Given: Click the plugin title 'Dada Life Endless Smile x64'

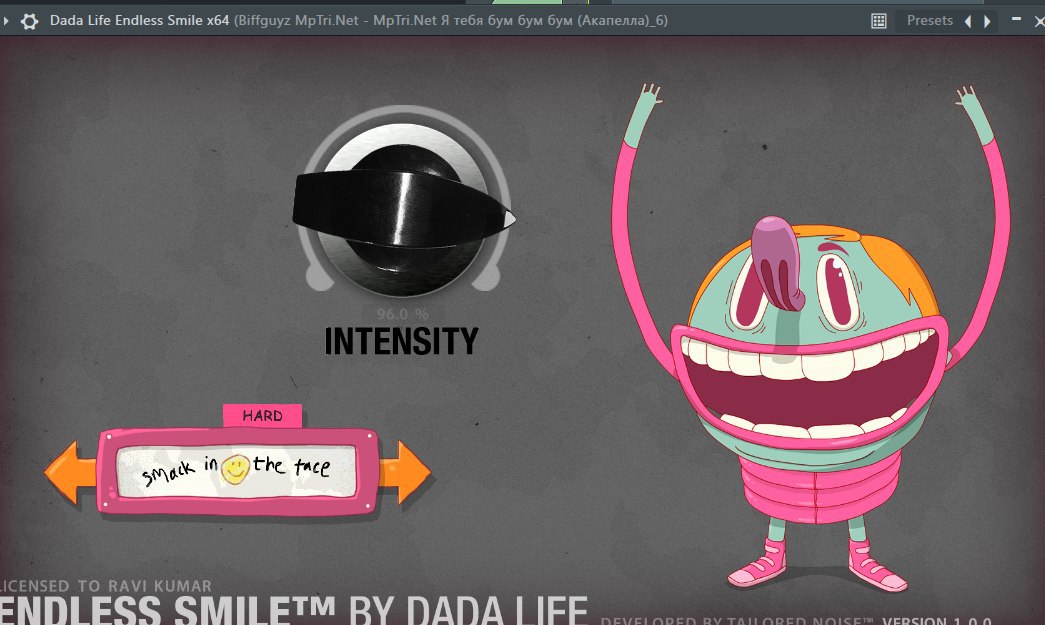Looking at the screenshot, I should (139, 21).
